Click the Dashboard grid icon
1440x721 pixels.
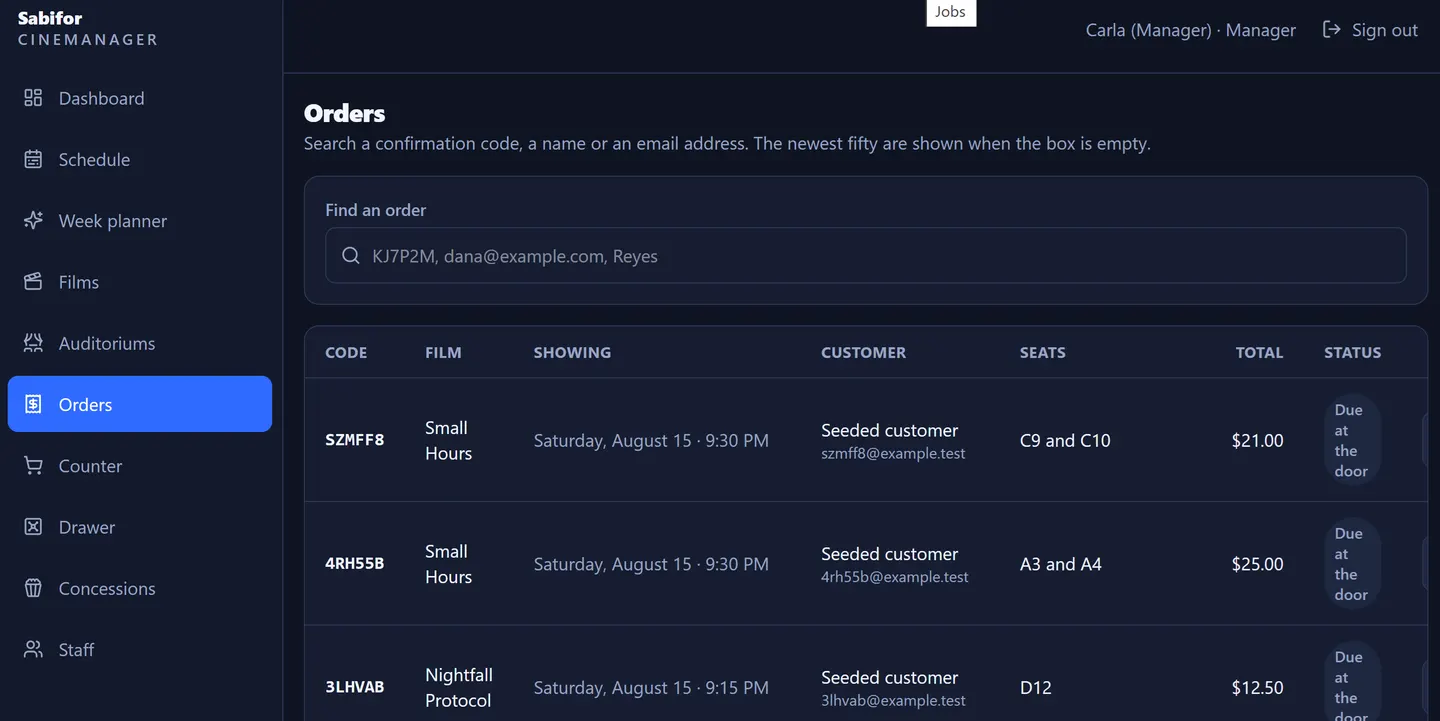click(x=33, y=98)
